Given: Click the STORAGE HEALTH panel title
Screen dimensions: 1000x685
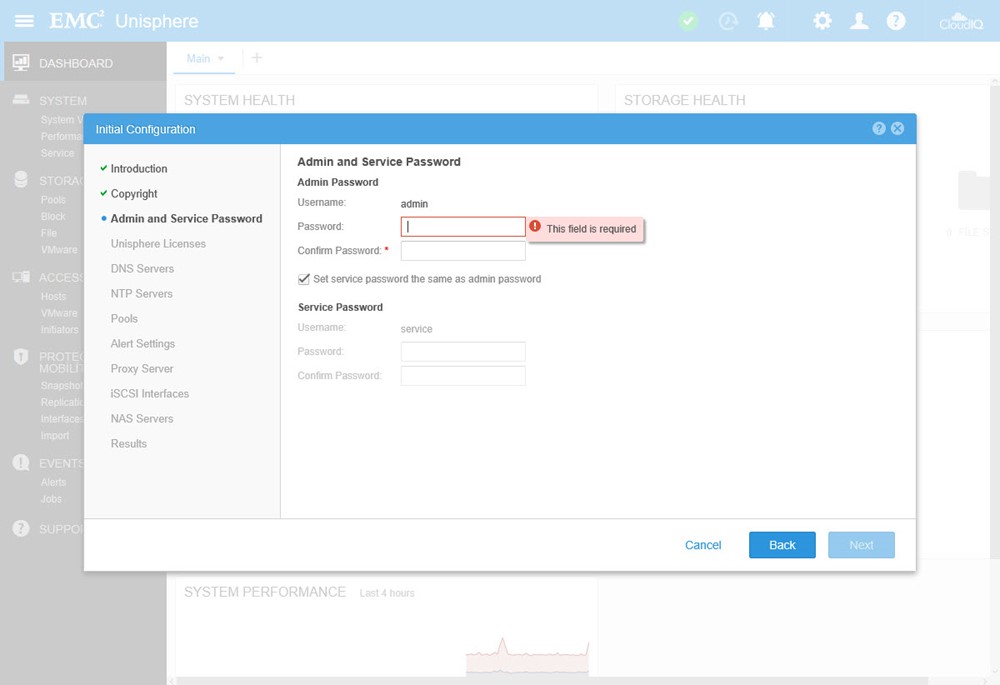Looking at the screenshot, I should pyautogui.click(x=684, y=100).
